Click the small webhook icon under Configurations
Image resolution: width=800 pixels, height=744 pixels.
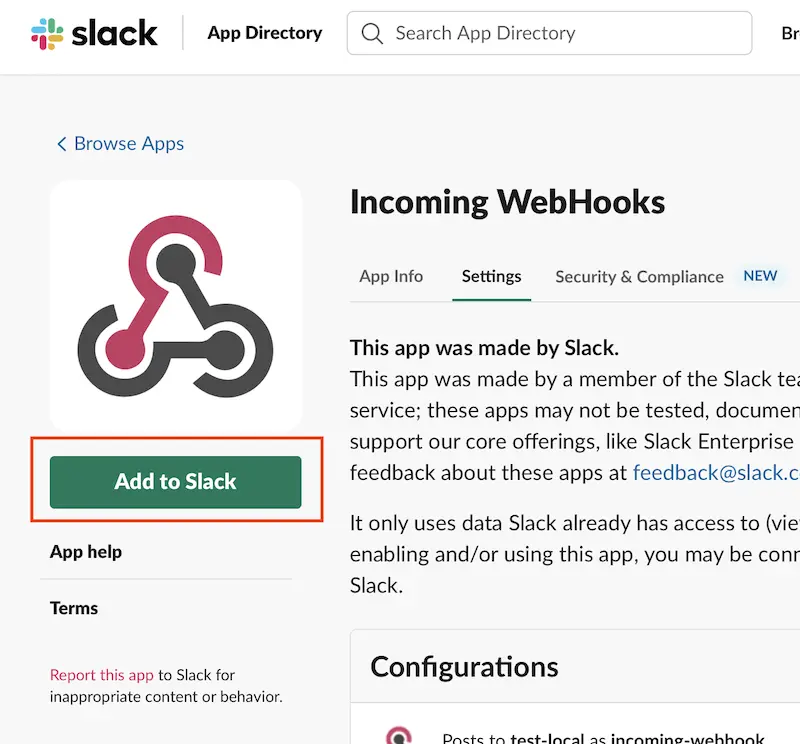point(400,737)
